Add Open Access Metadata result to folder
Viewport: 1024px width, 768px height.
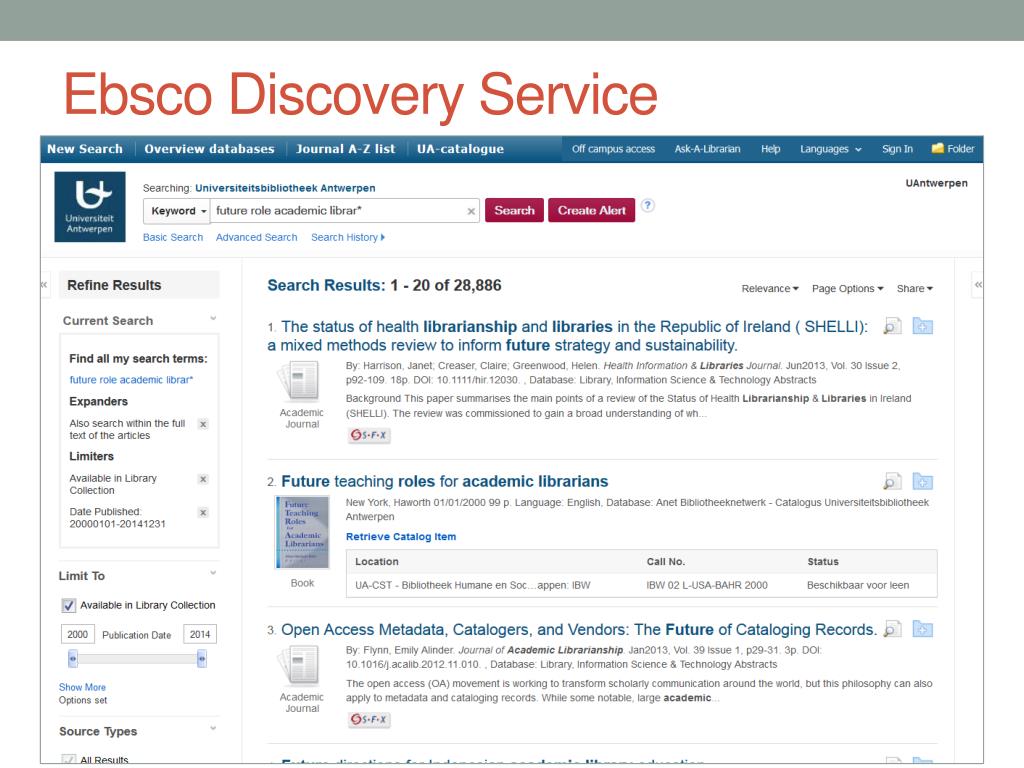[922, 629]
